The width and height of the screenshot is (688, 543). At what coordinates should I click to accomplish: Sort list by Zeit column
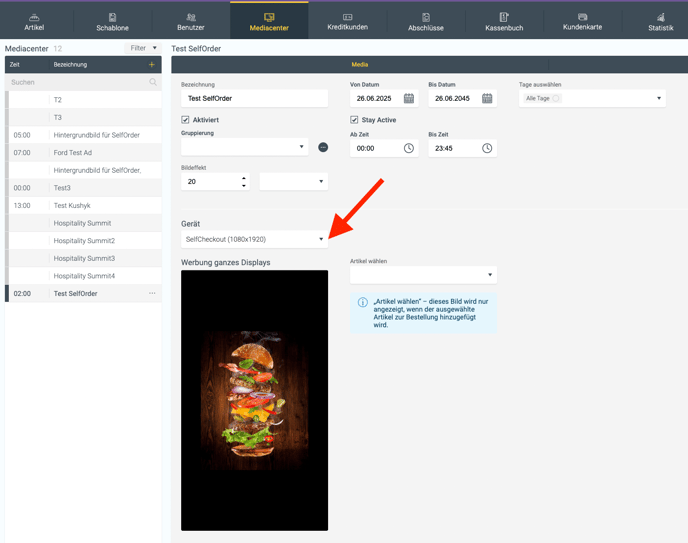(x=15, y=64)
